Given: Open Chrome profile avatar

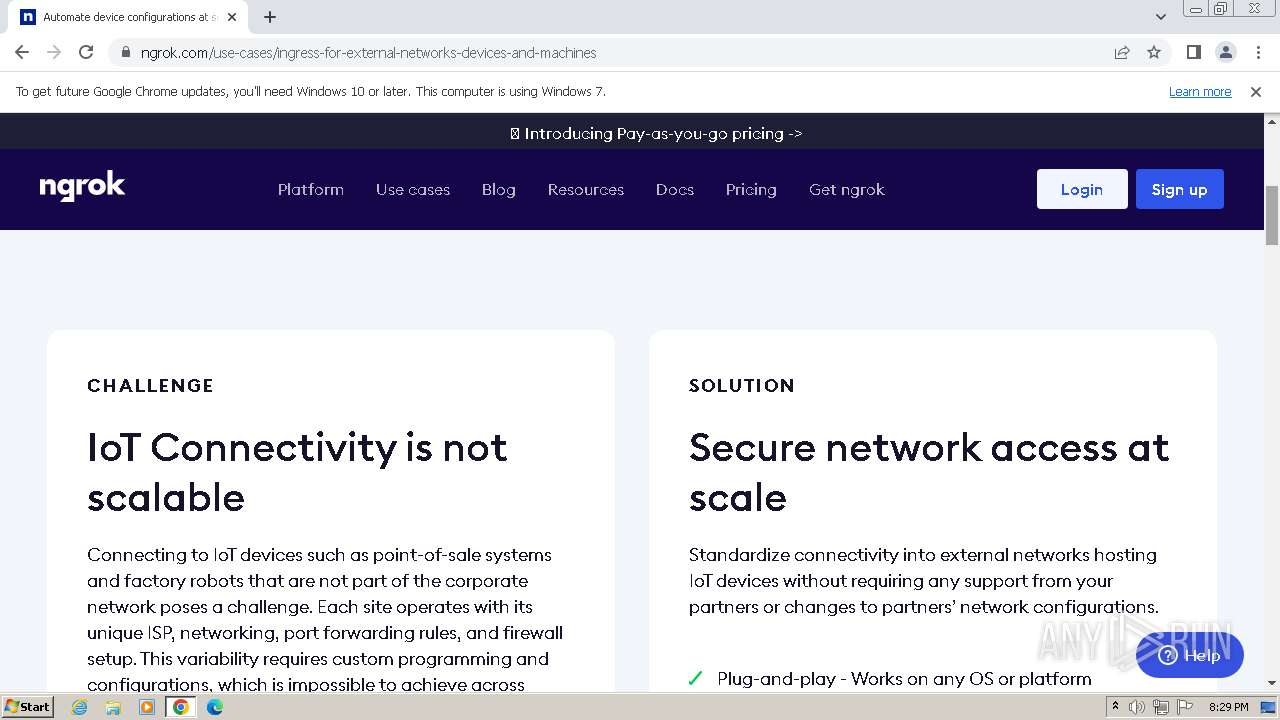Looking at the screenshot, I should pos(1225,53).
